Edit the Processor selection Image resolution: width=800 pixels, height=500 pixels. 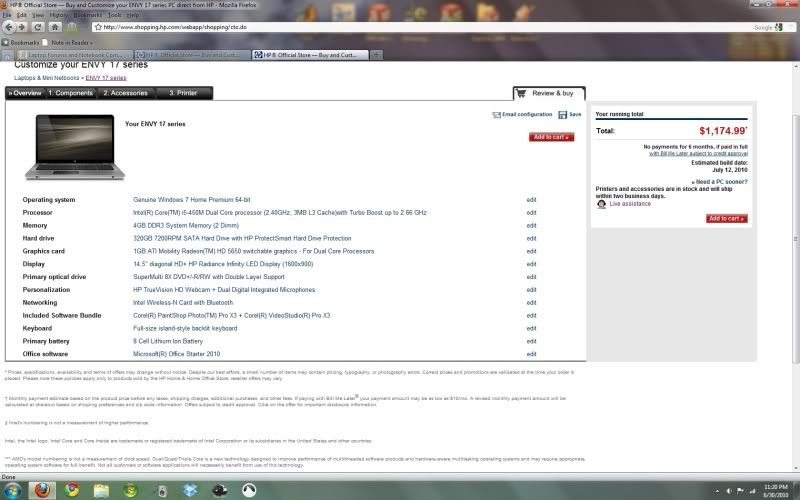pyautogui.click(x=531, y=213)
